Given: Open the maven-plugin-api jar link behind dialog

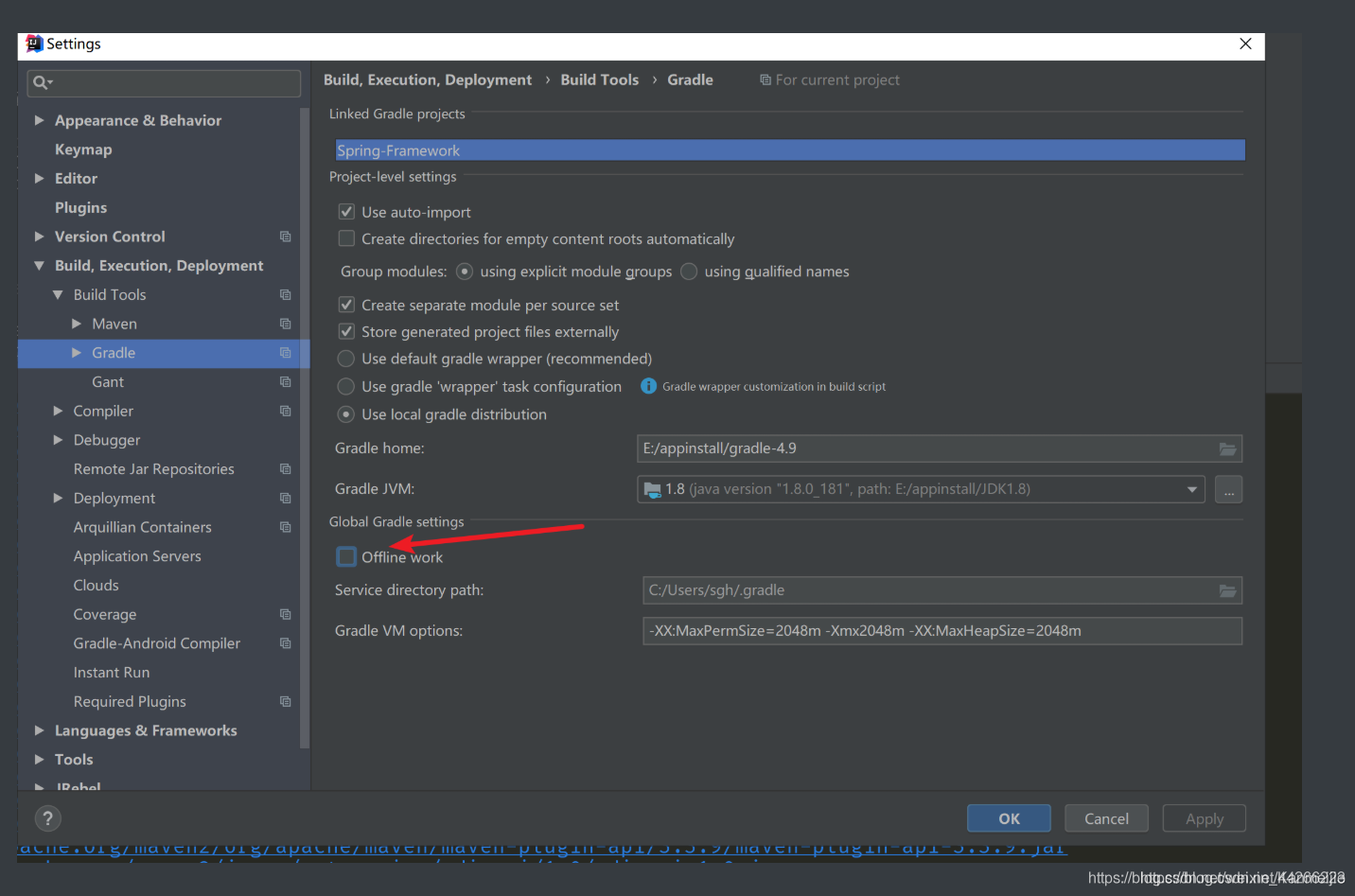Looking at the screenshot, I should [x=542, y=849].
